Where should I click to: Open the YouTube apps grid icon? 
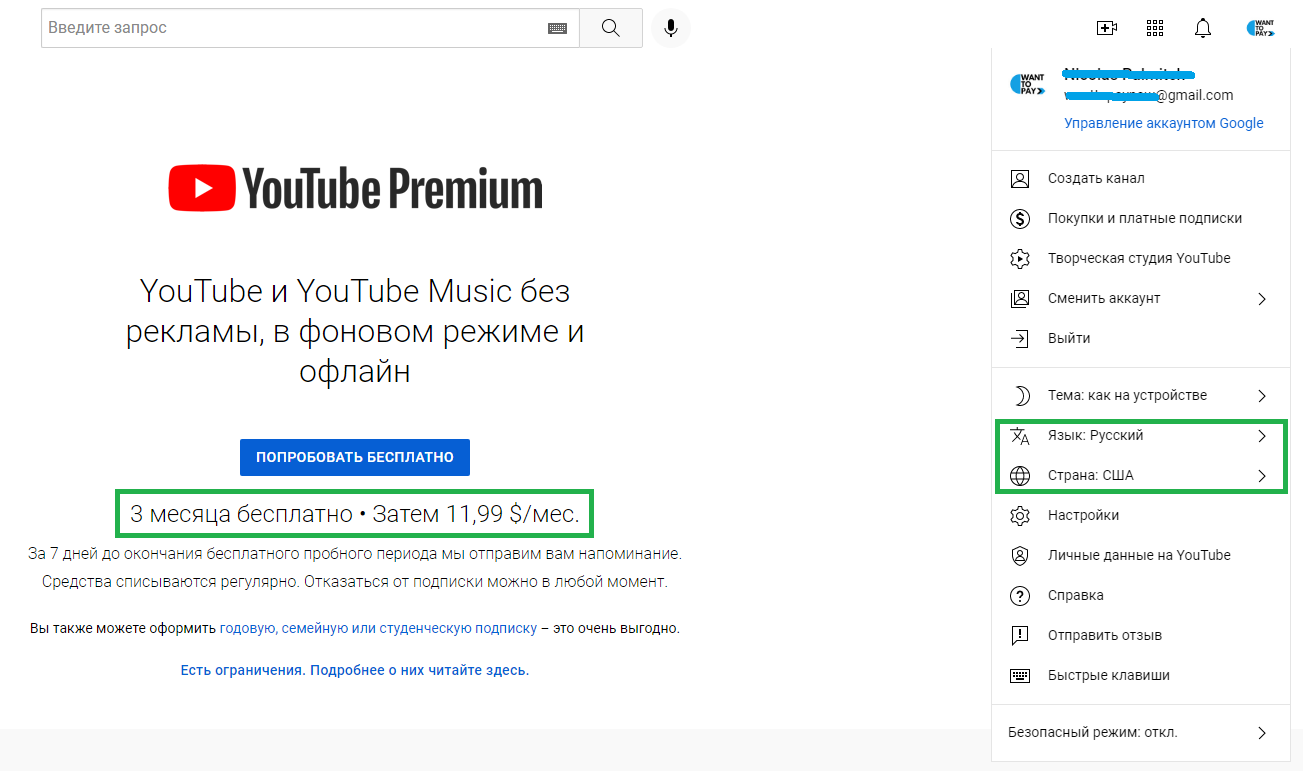coord(1155,28)
